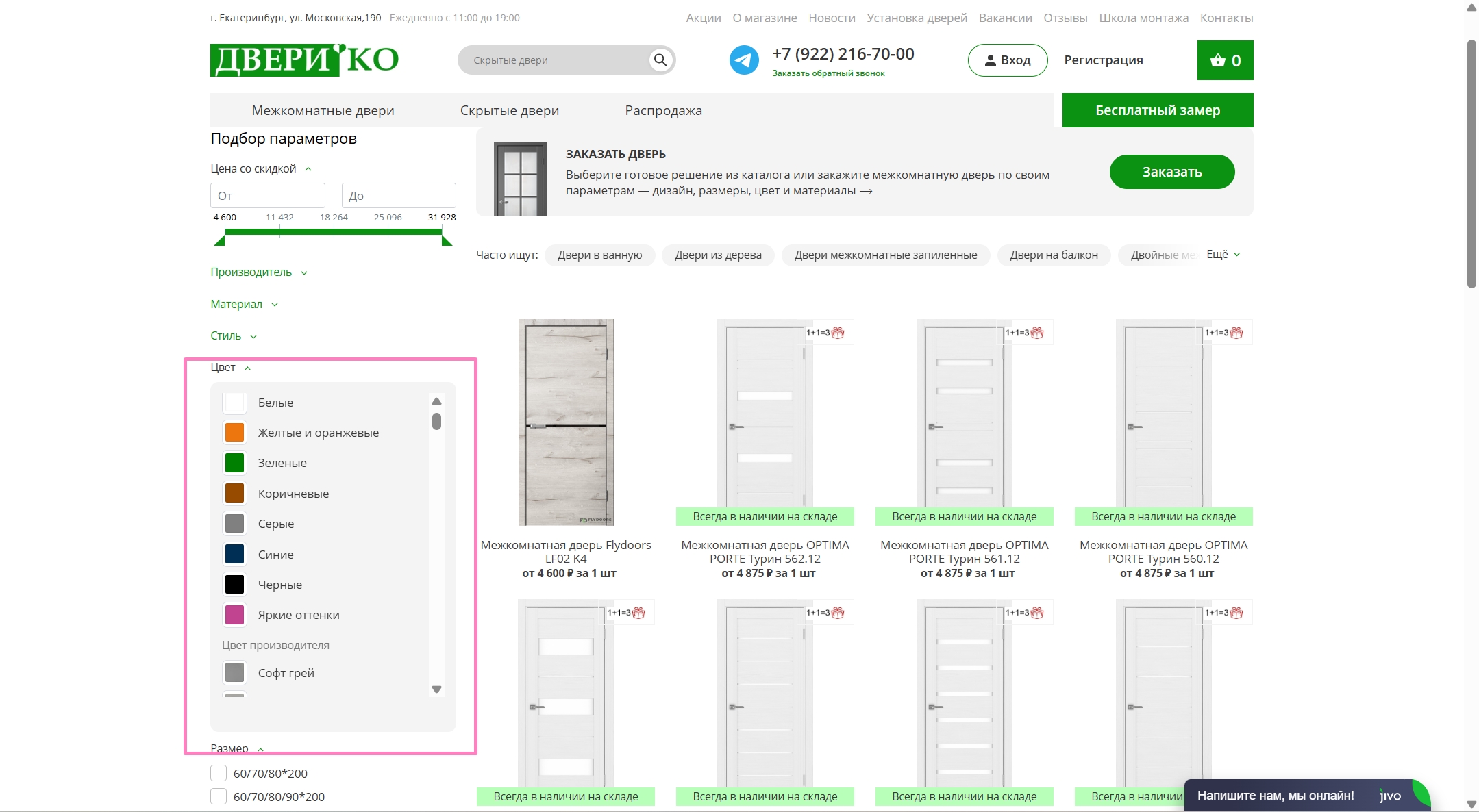Click the left price slider handle
This screenshot has width=1479, height=812.
219,240
